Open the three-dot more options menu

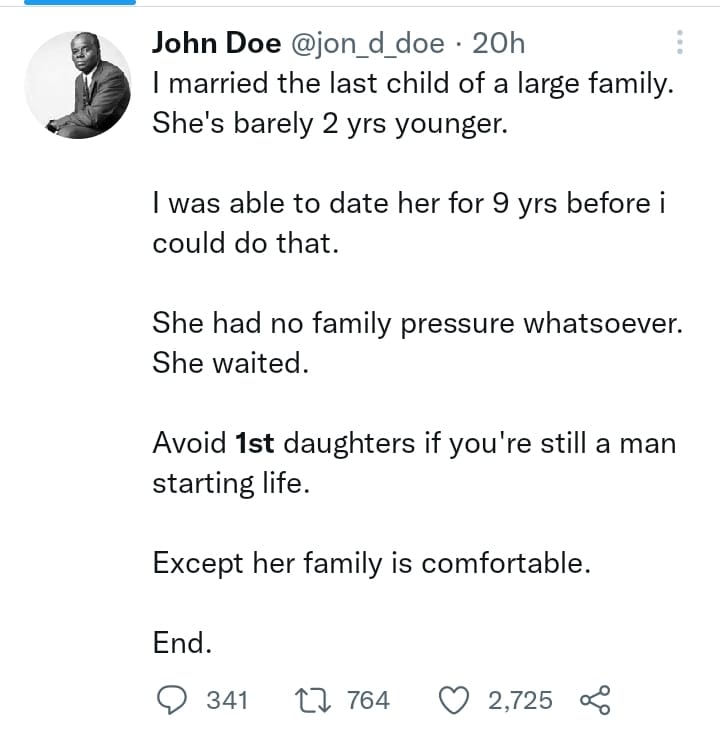680,43
